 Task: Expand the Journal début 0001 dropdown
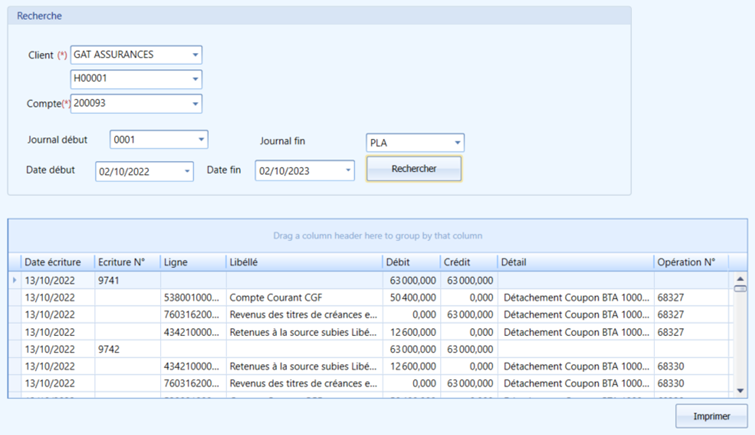(x=201, y=140)
